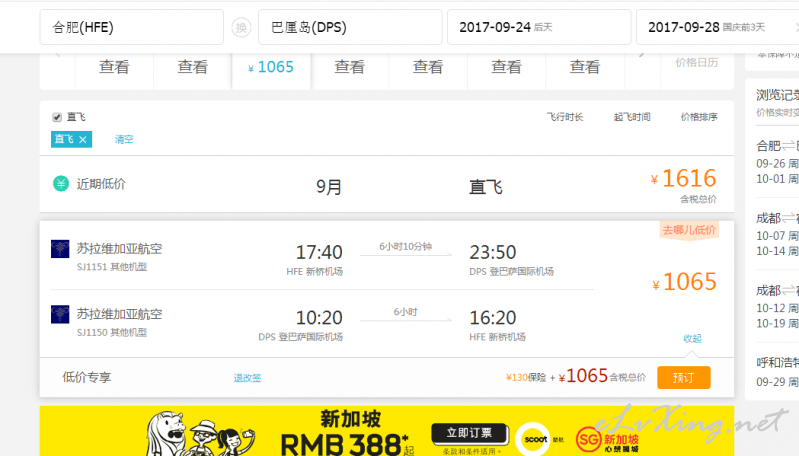Click airline logo for flight SJ1151
The width and height of the screenshot is (799, 456).
[60, 249]
